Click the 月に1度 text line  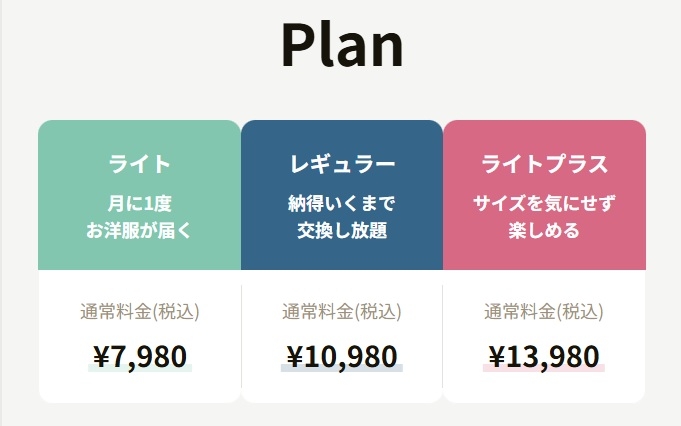140,204
